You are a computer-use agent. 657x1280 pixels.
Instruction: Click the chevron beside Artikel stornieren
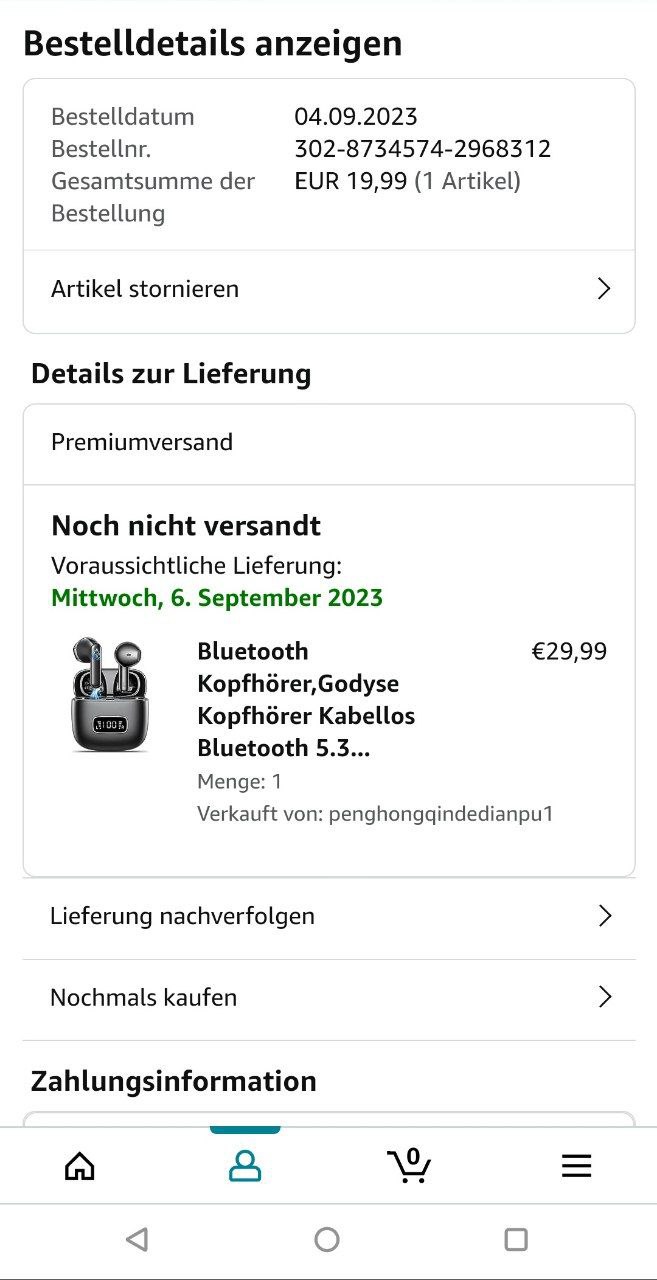[x=604, y=289]
